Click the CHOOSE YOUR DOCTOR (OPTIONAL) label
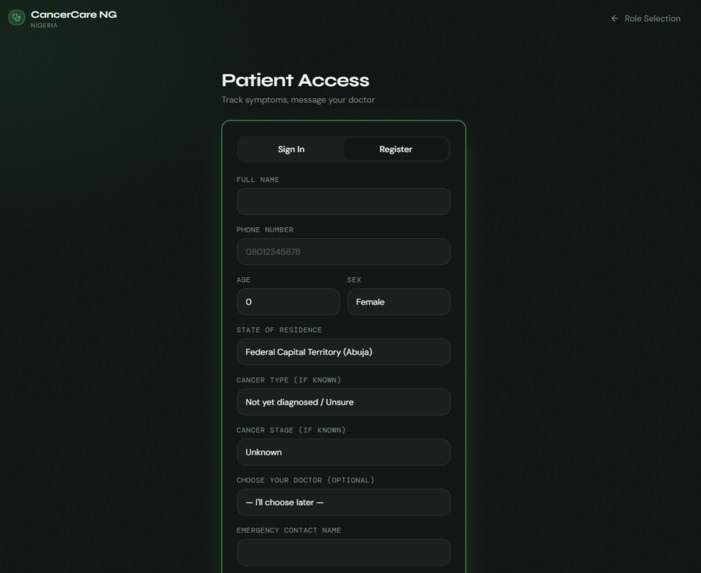The image size is (701, 573). [x=305, y=480]
